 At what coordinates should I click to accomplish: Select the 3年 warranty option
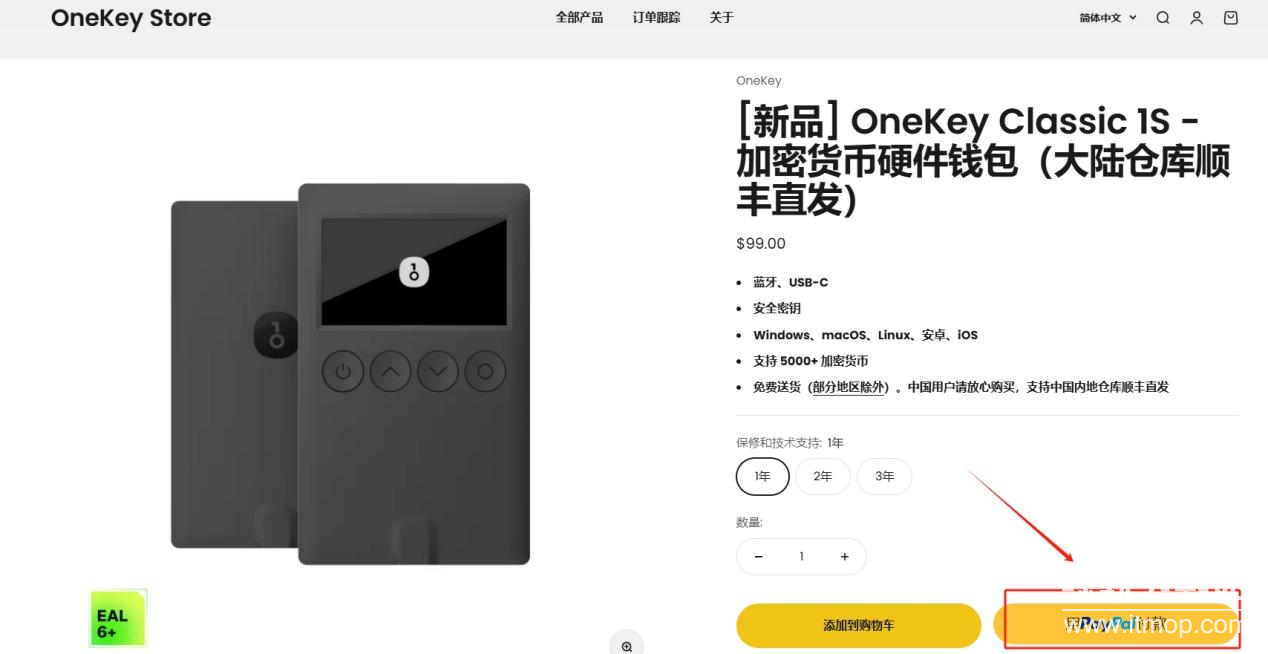(x=884, y=476)
